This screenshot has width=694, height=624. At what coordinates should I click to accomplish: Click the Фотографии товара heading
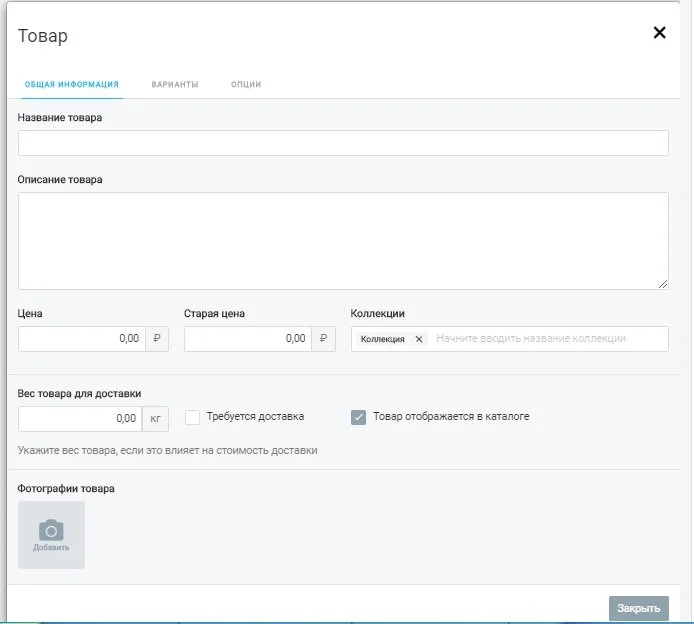(x=66, y=489)
